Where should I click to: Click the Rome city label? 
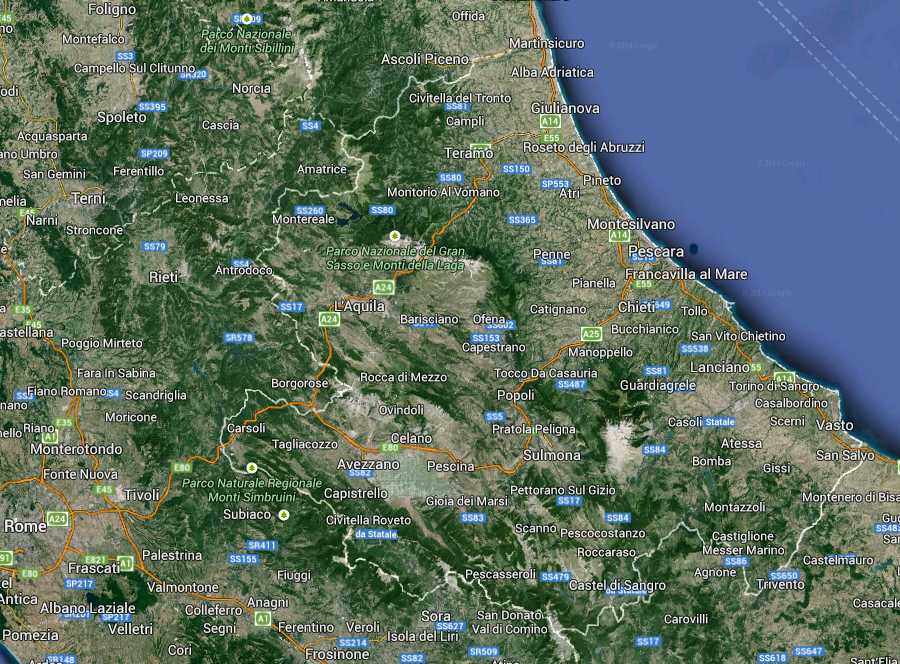25,525
